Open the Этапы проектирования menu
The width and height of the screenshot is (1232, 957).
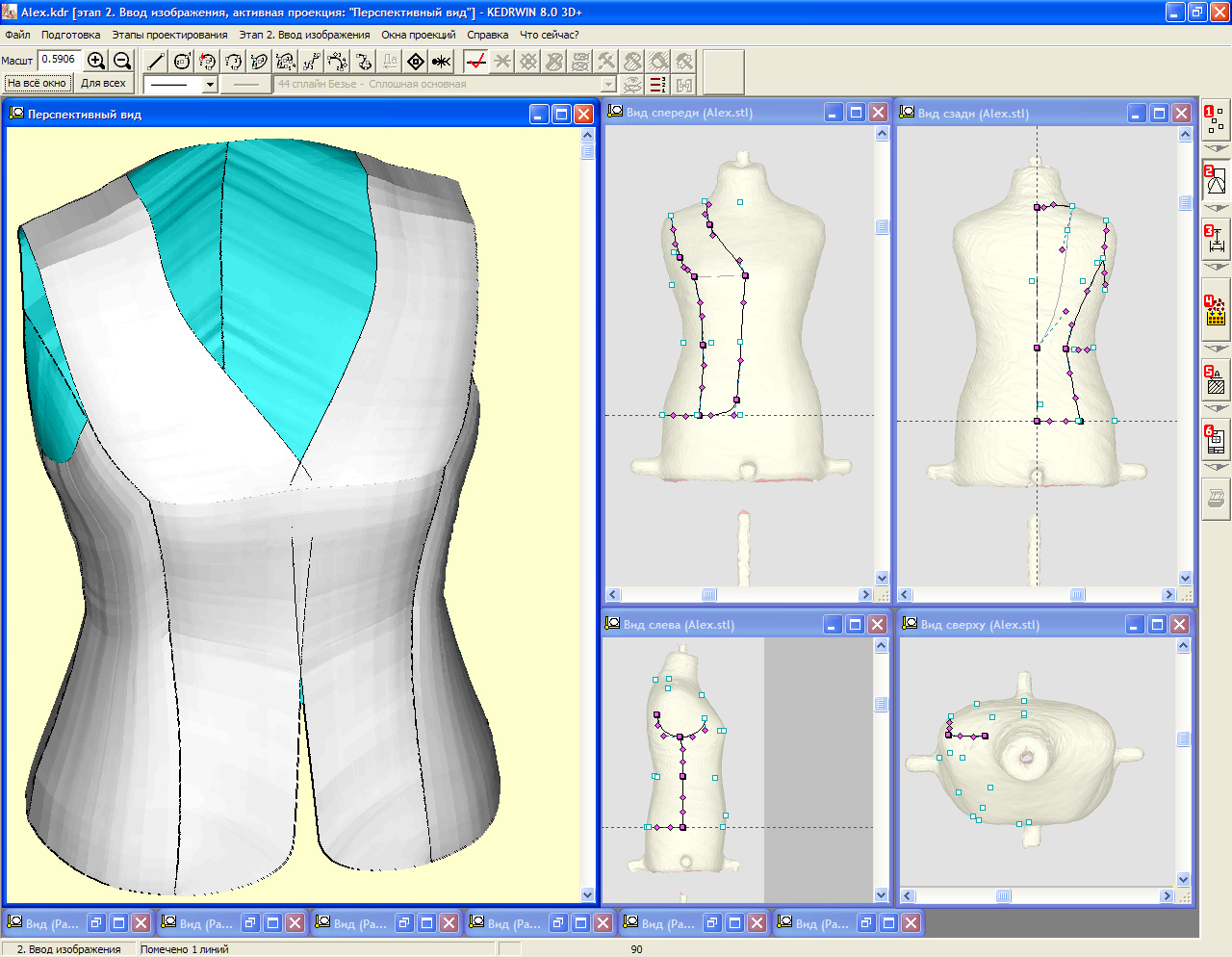click(169, 35)
